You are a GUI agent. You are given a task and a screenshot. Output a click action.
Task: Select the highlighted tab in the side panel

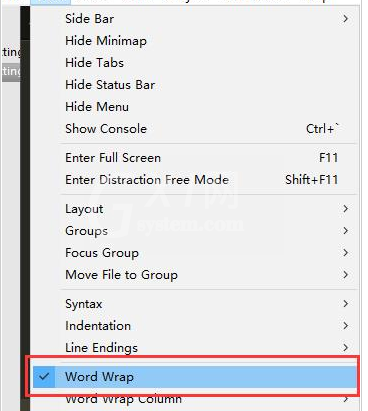click(11, 71)
